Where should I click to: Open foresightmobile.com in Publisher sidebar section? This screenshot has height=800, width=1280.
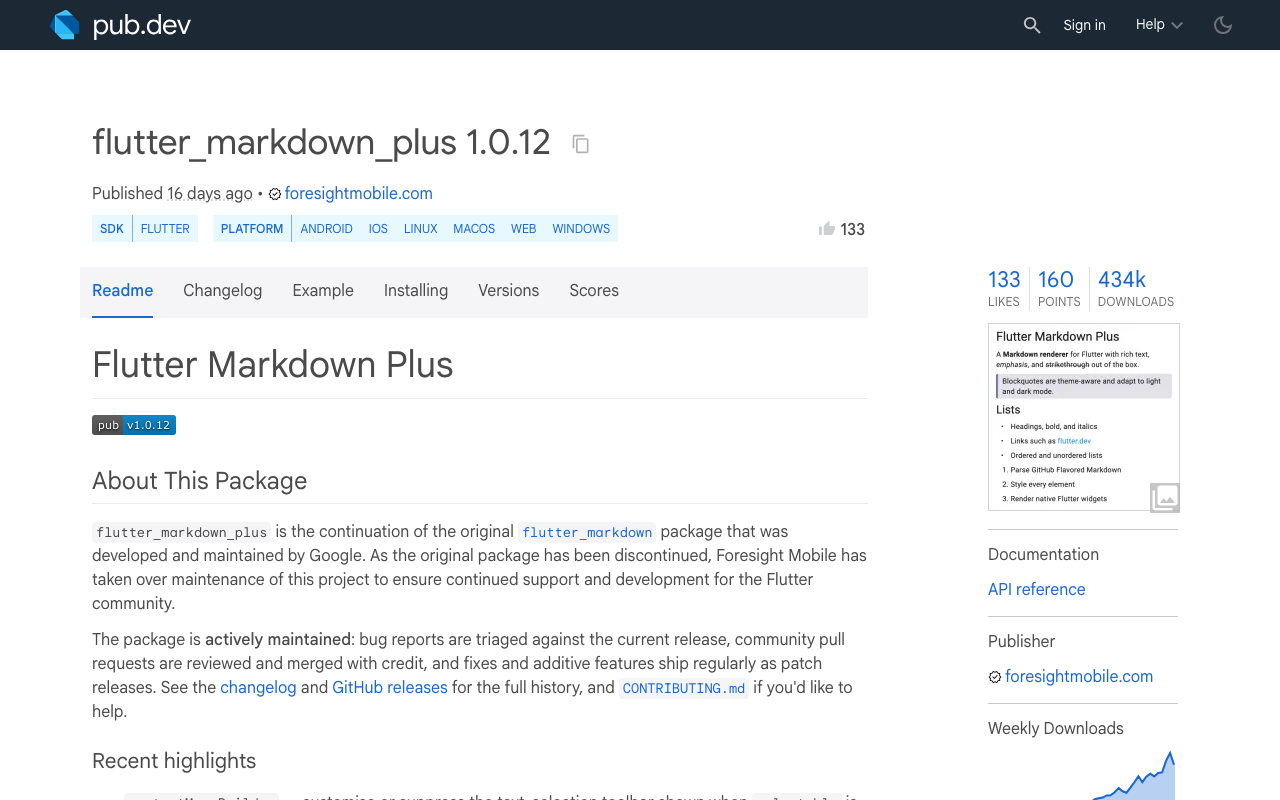pyautogui.click(x=1079, y=677)
